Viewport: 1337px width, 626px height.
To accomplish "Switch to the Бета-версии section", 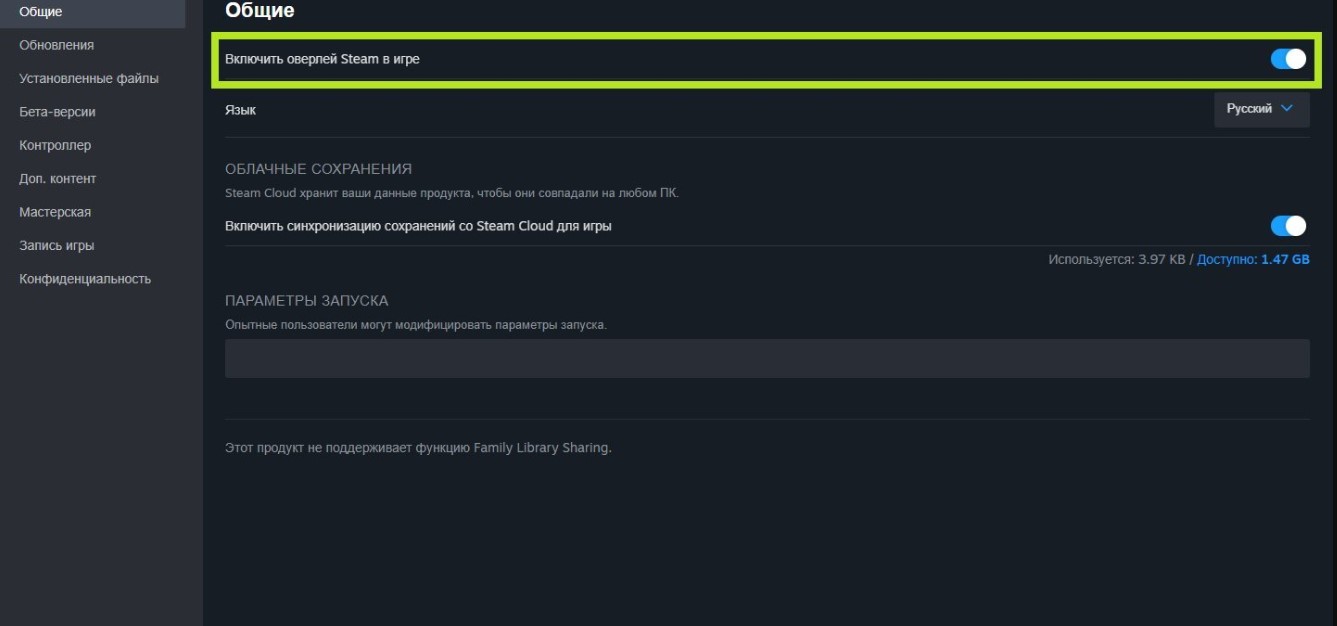I will point(58,112).
